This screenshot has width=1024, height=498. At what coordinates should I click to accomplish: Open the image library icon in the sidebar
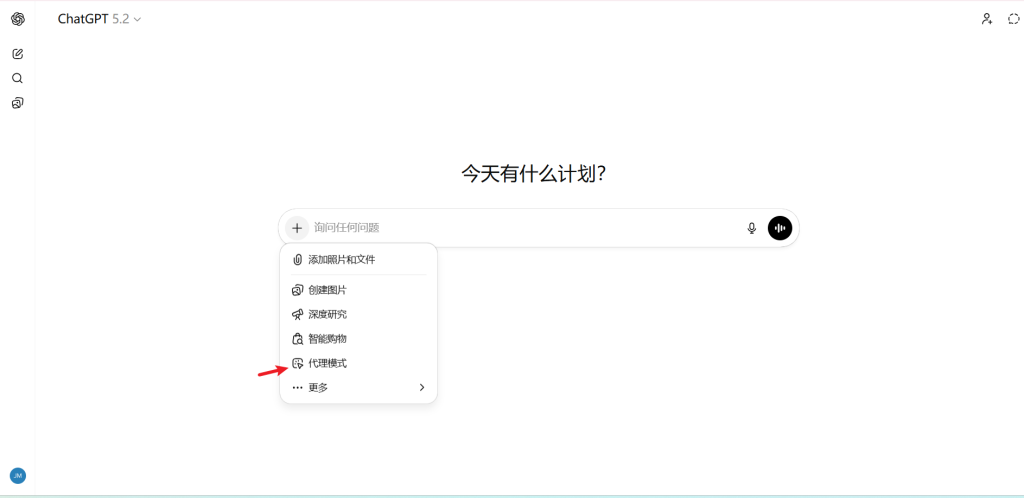coord(18,103)
